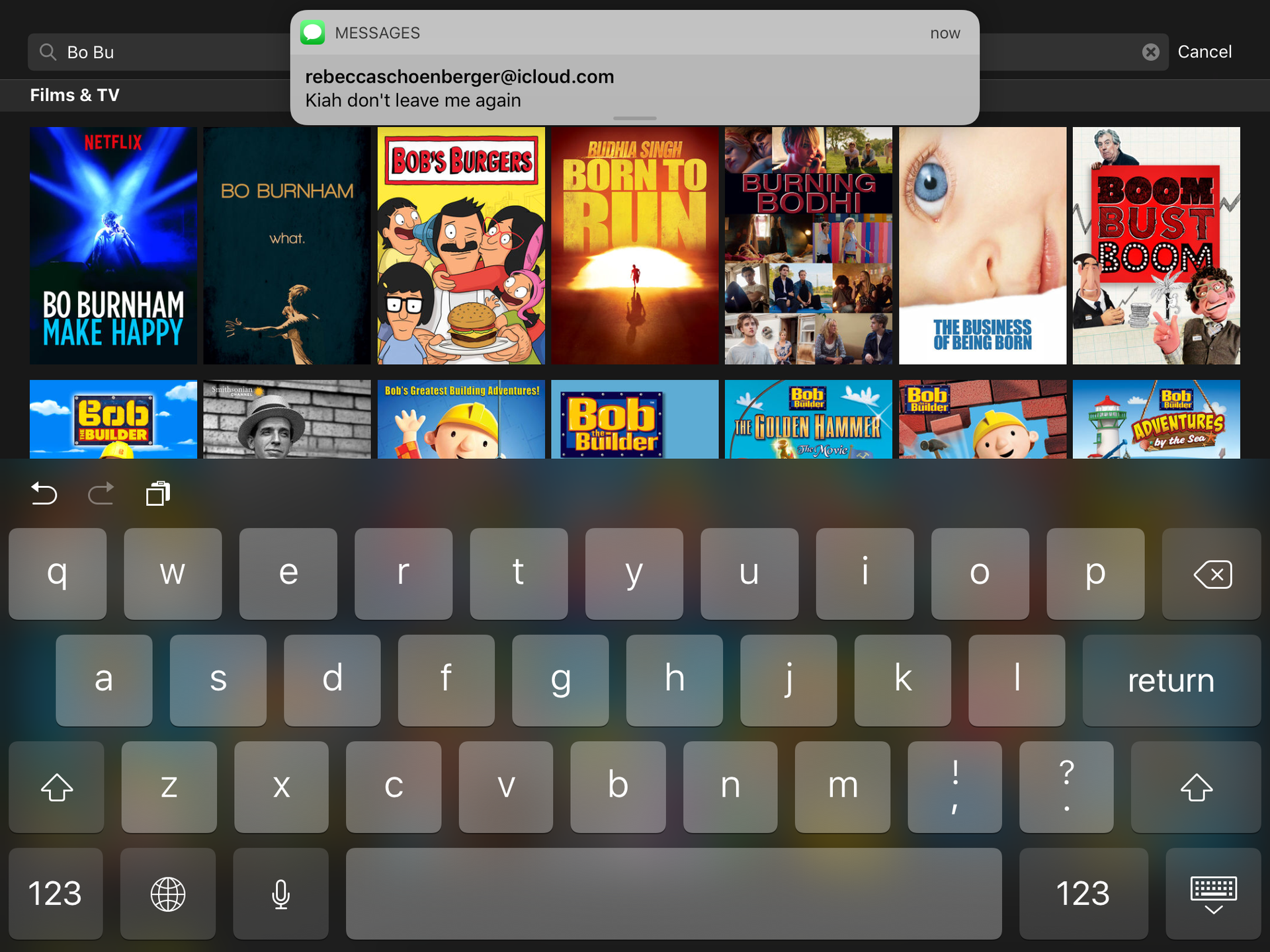Tap the left 123 numbers key
This screenshot has height=952, width=1270.
coord(56,894)
